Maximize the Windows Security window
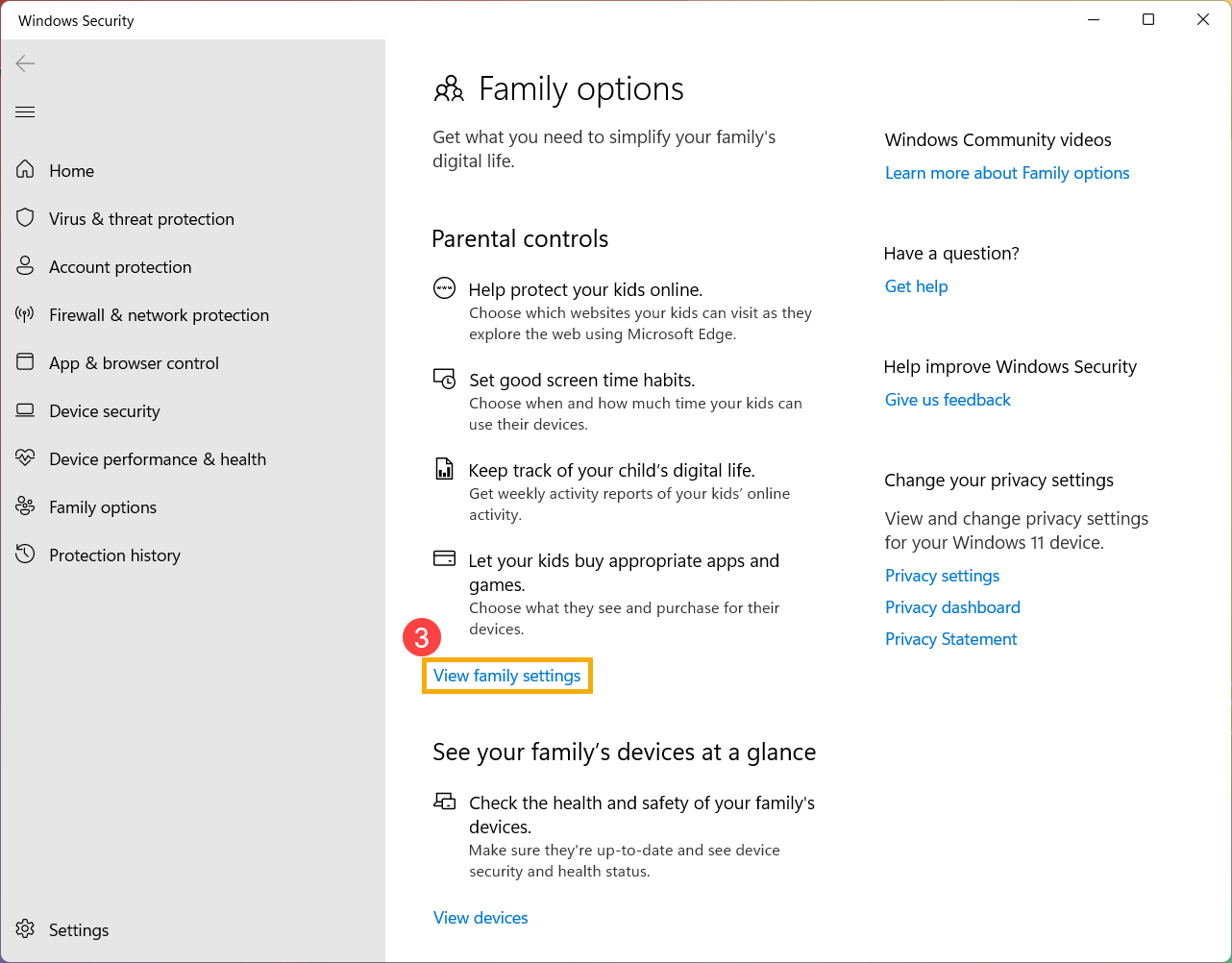 tap(1148, 19)
